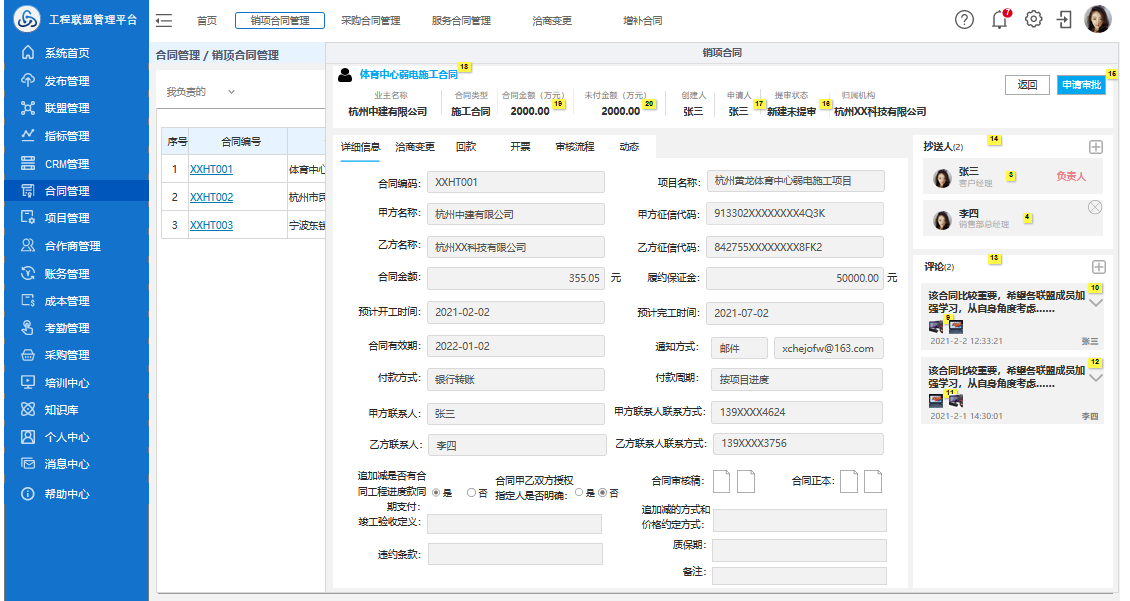The height and width of the screenshot is (601, 1130).
Task: Click the 申请审批 button
Action: click(x=1081, y=84)
